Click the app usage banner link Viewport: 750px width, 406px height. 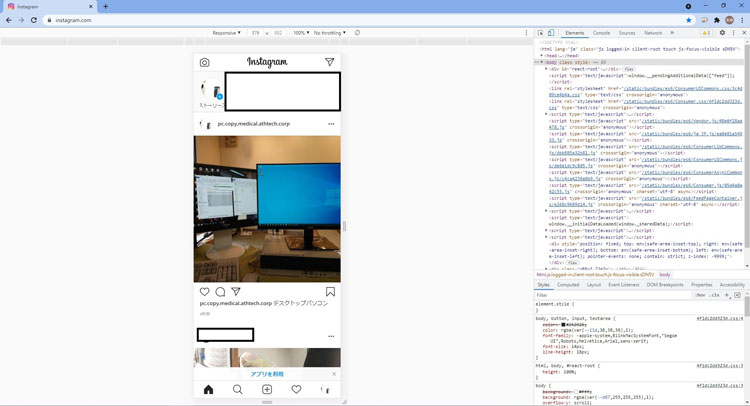point(267,374)
